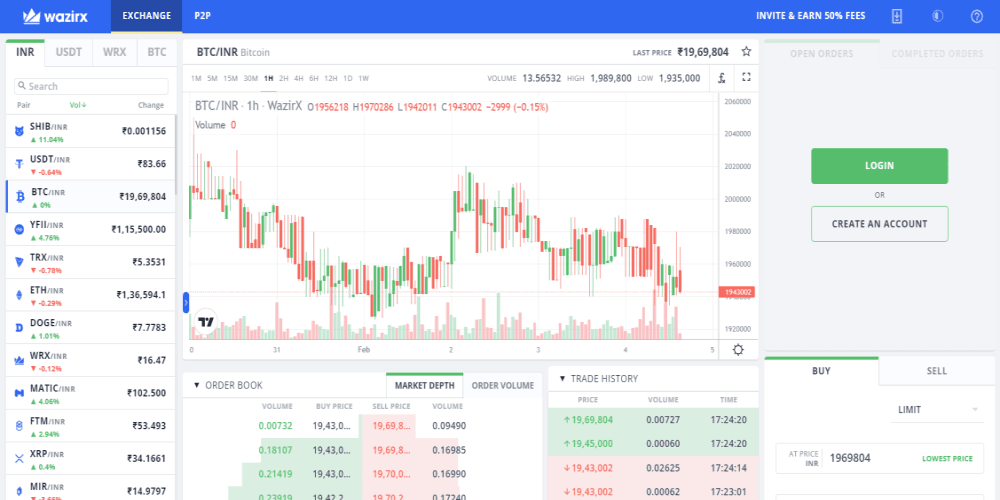Open chart settings gear icon
This screenshot has height=500, width=1000.
point(738,349)
